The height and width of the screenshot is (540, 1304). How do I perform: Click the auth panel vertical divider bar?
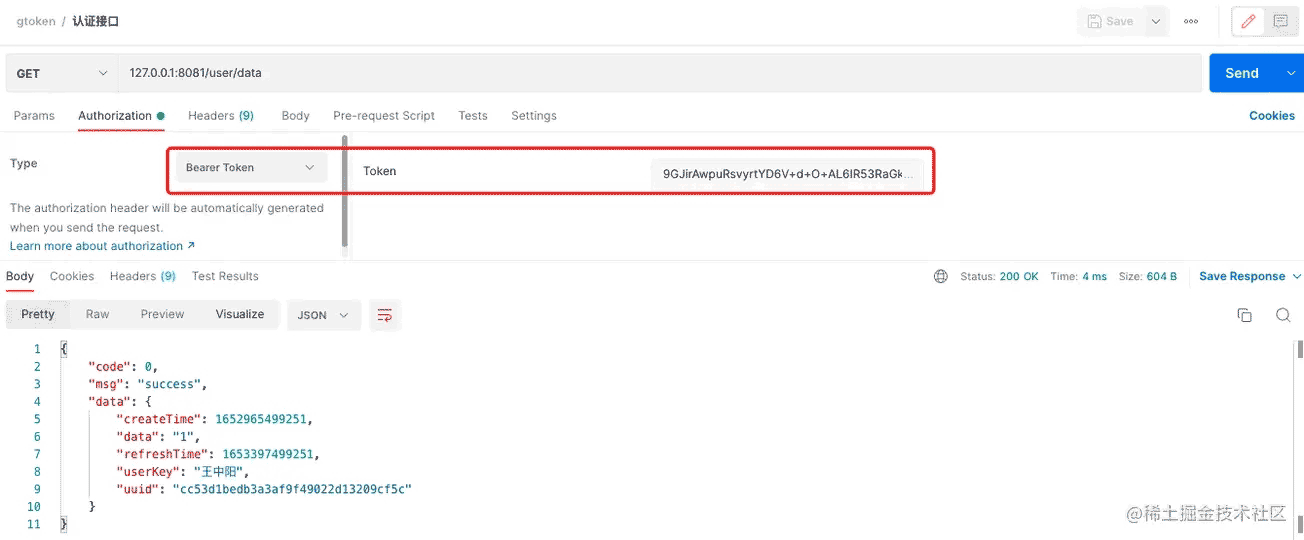tap(345, 192)
